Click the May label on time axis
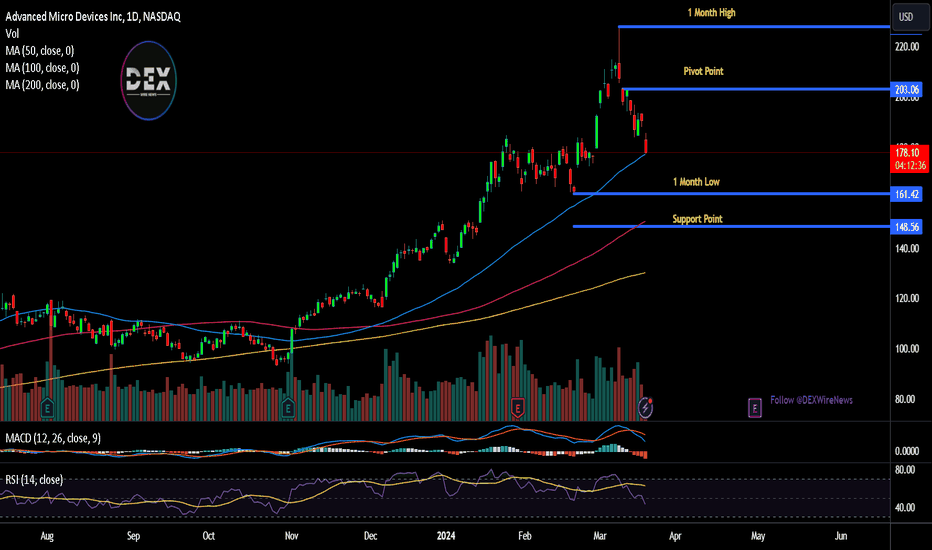Image resolution: width=932 pixels, height=550 pixels. pyautogui.click(x=758, y=536)
